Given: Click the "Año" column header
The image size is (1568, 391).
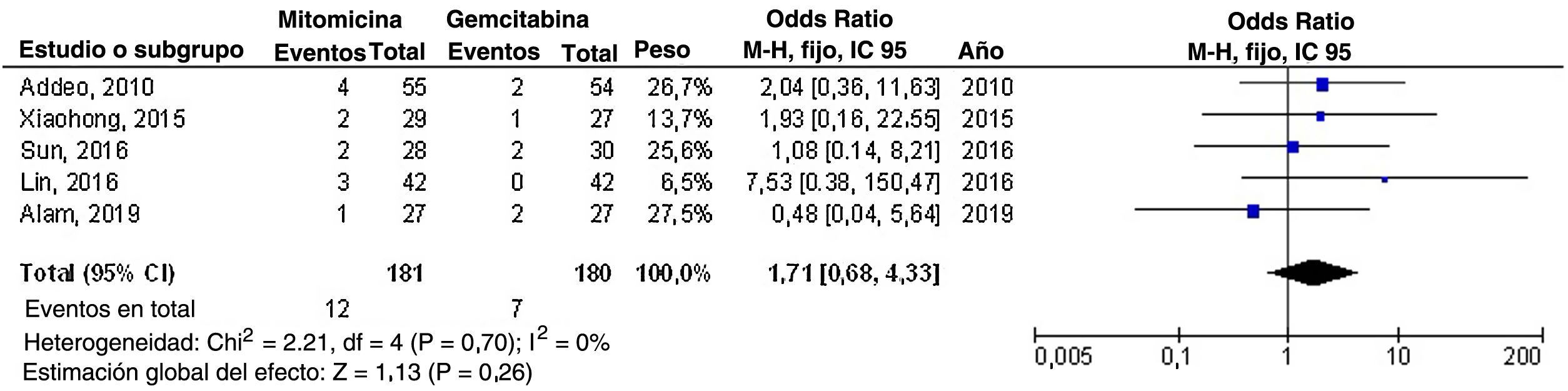Looking at the screenshot, I should click(980, 51).
